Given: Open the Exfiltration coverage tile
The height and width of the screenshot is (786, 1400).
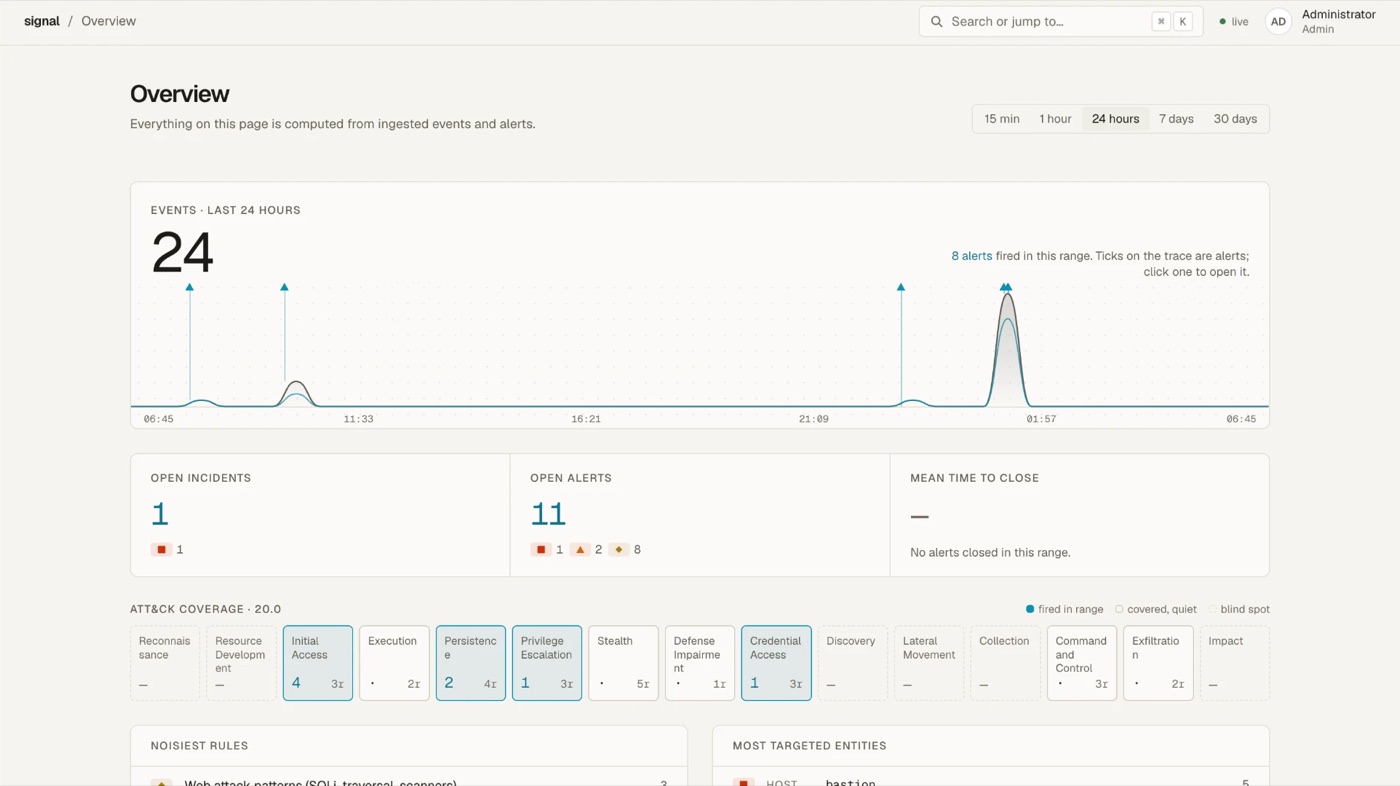Looking at the screenshot, I should tap(1158, 663).
